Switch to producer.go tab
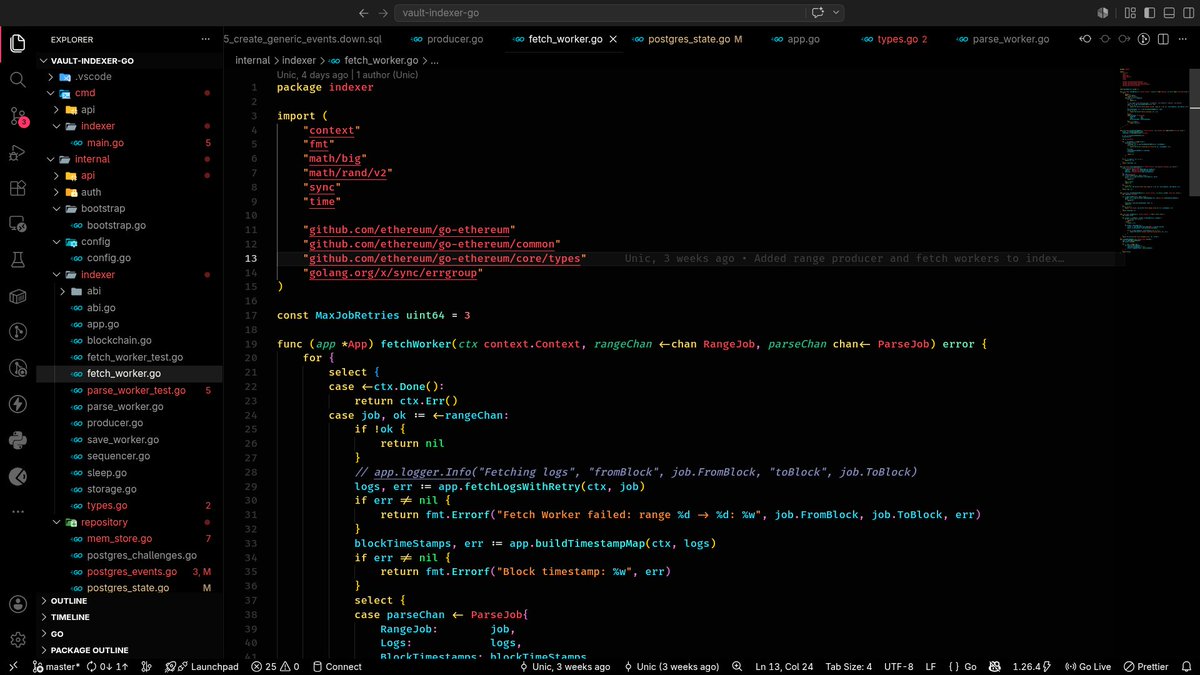The height and width of the screenshot is (675, 1200). [x=446, y=39]
